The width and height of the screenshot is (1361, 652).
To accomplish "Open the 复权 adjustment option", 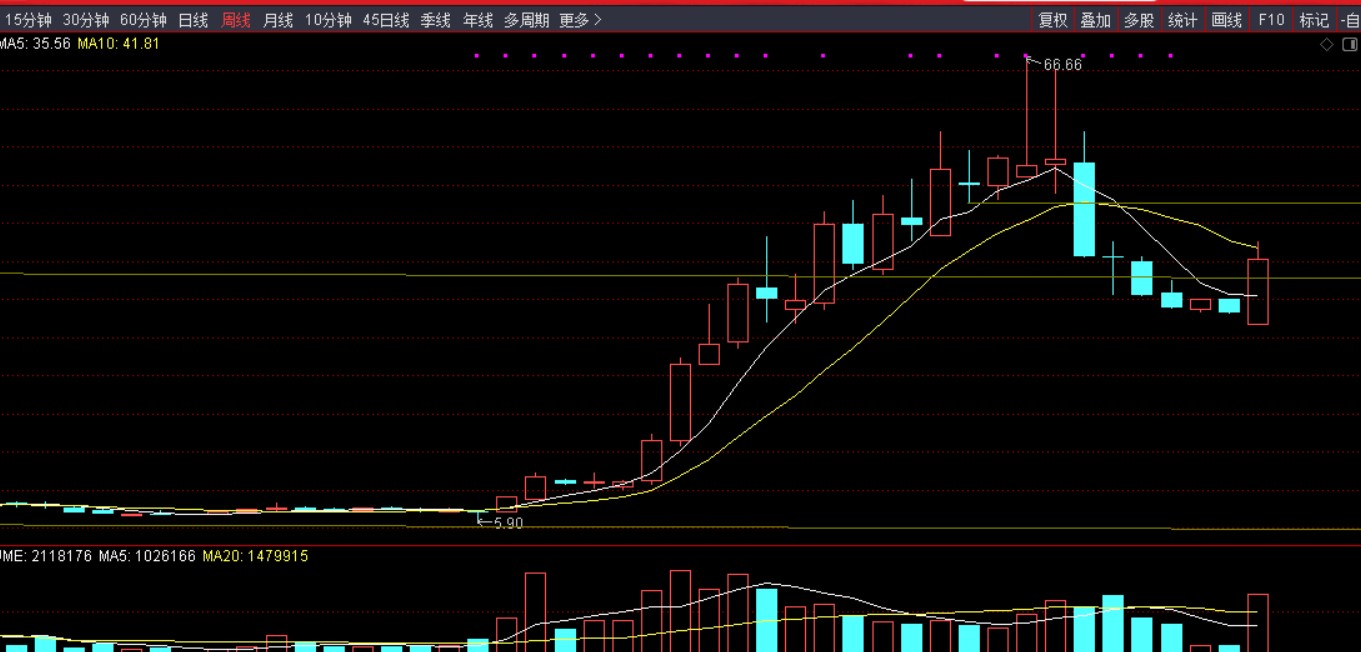I will pos(1053,20).
